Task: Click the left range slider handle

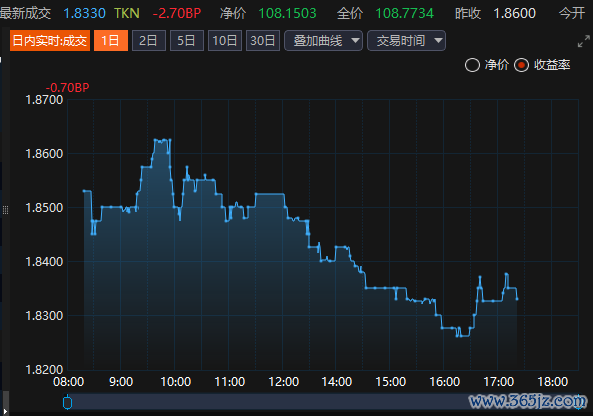Action: [67, 402]
